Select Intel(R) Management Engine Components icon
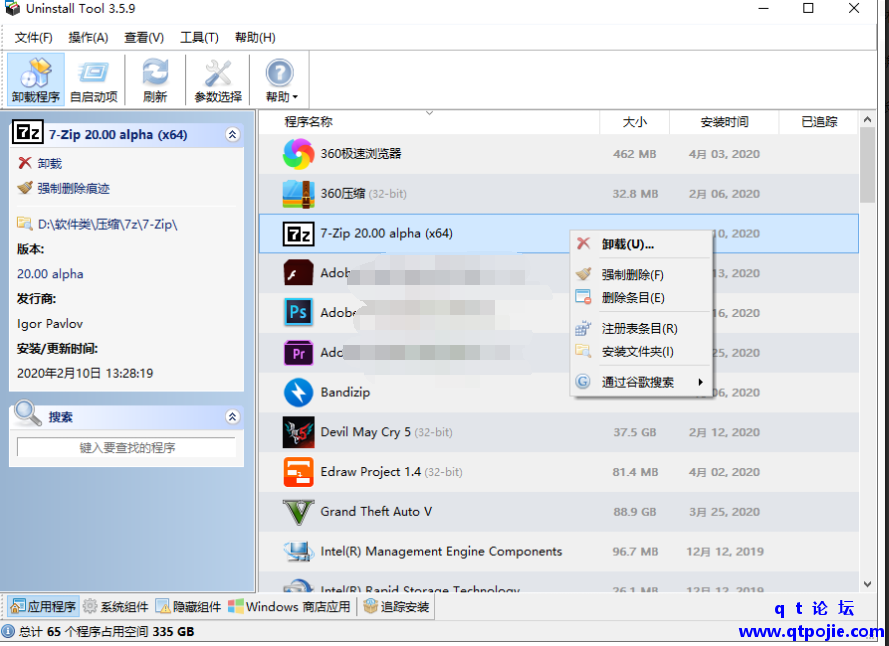The width and height of the screenshot is (889, 646). (x=298, y=551)
